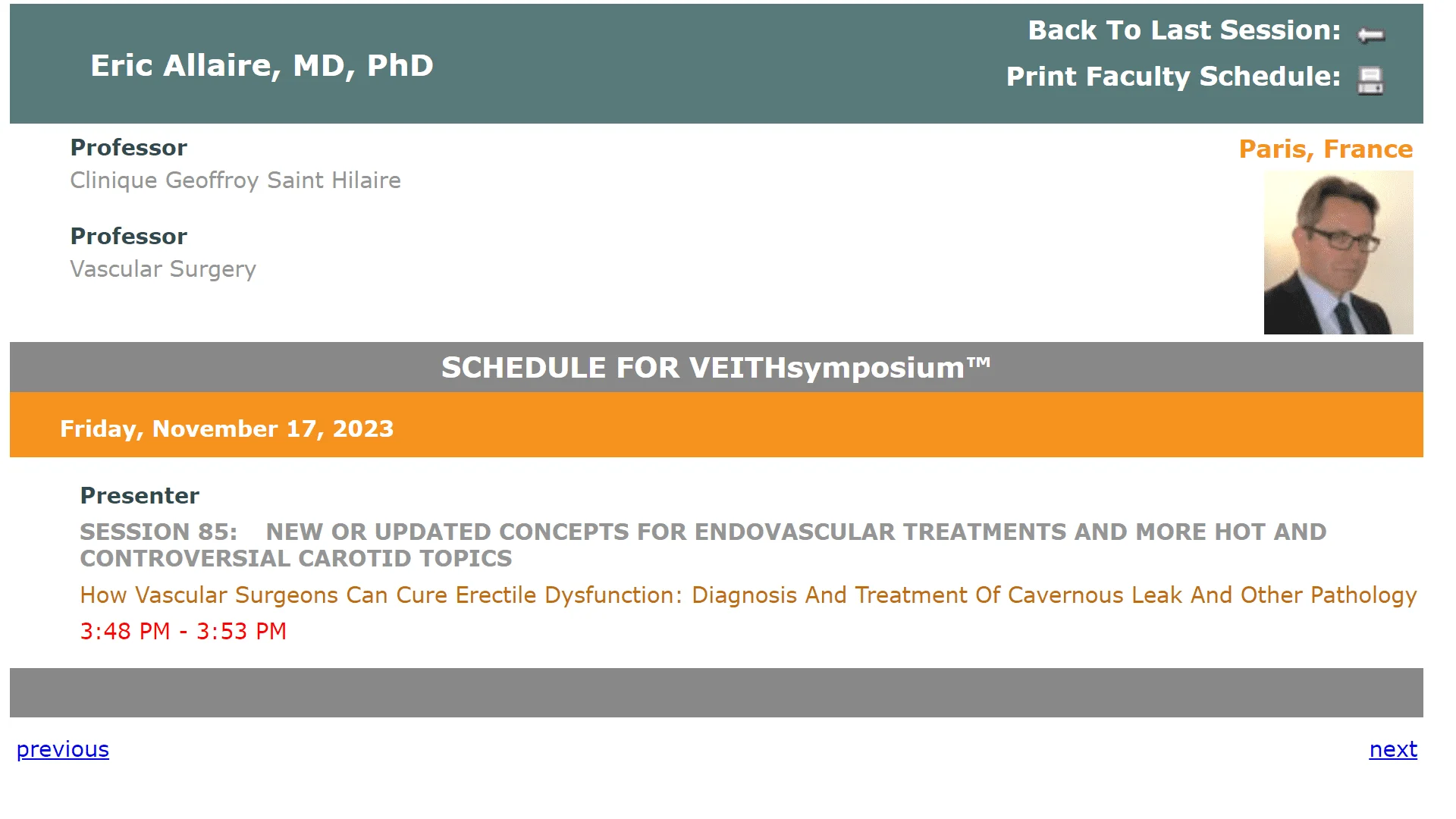Screen dimensions: 1456x819
Task: Click the first Professor title above Clinique
Action: point(128,148)
